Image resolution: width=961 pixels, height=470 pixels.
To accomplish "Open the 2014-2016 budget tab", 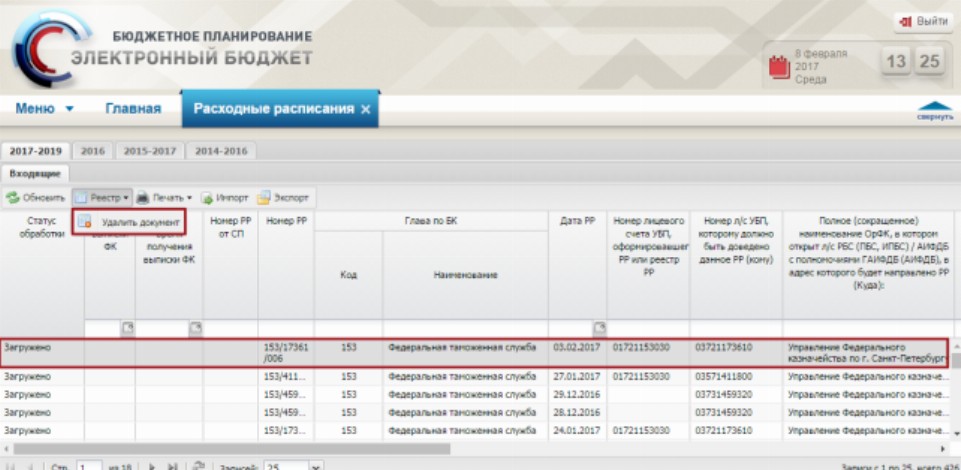I will click(x=221, y=151).
